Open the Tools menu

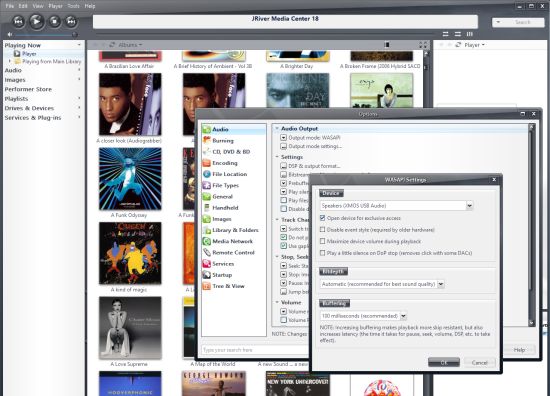(x=73, y=6)
